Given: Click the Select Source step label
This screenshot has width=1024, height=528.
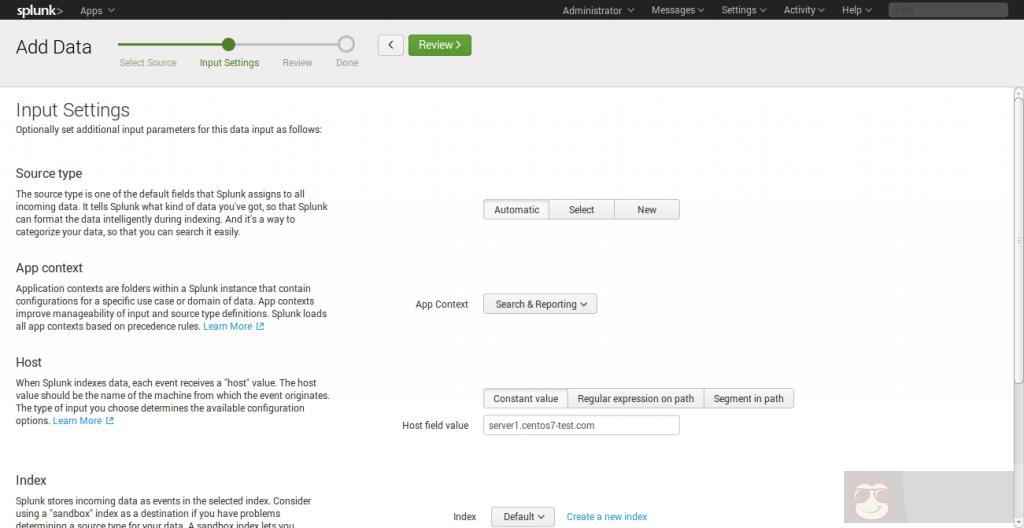Looking at the screenshot, I should click(x=148, y=63).
